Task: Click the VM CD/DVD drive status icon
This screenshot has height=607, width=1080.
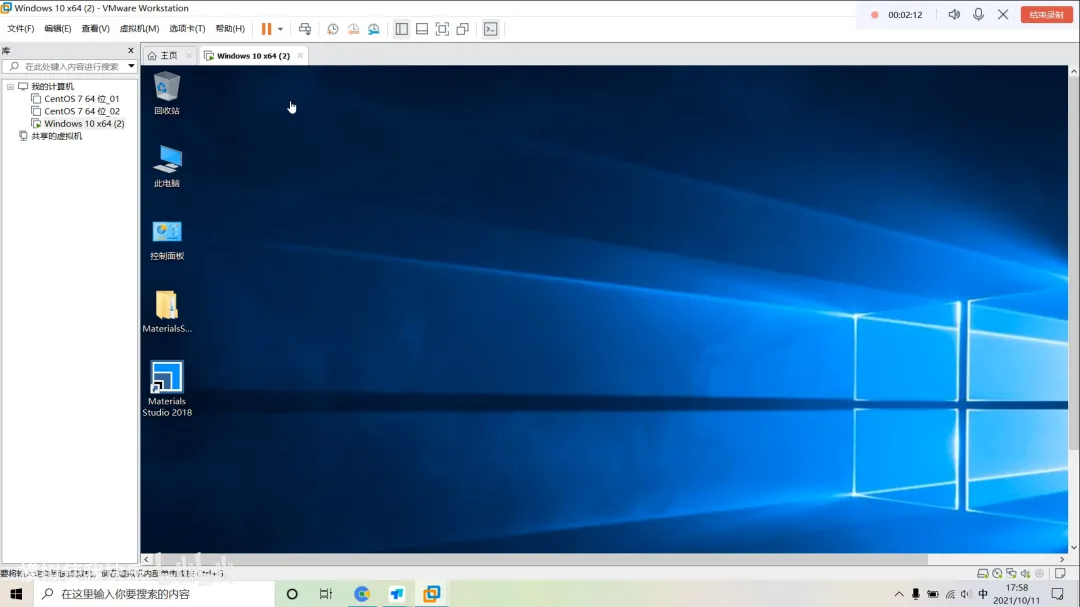Action: pyautogui.click(x=997, y=573)
